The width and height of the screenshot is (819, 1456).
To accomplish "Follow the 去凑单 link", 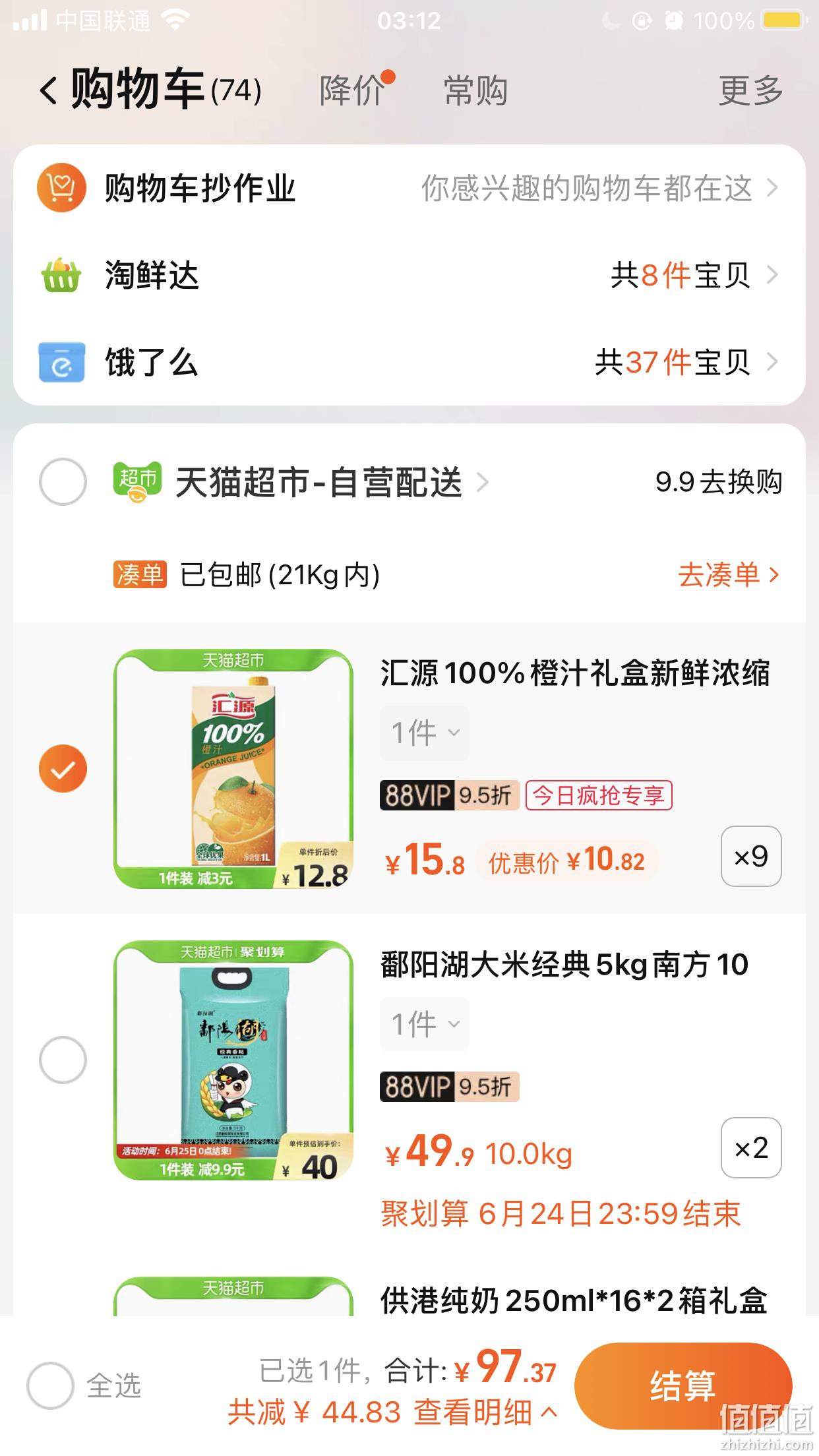I will point(729,574).
